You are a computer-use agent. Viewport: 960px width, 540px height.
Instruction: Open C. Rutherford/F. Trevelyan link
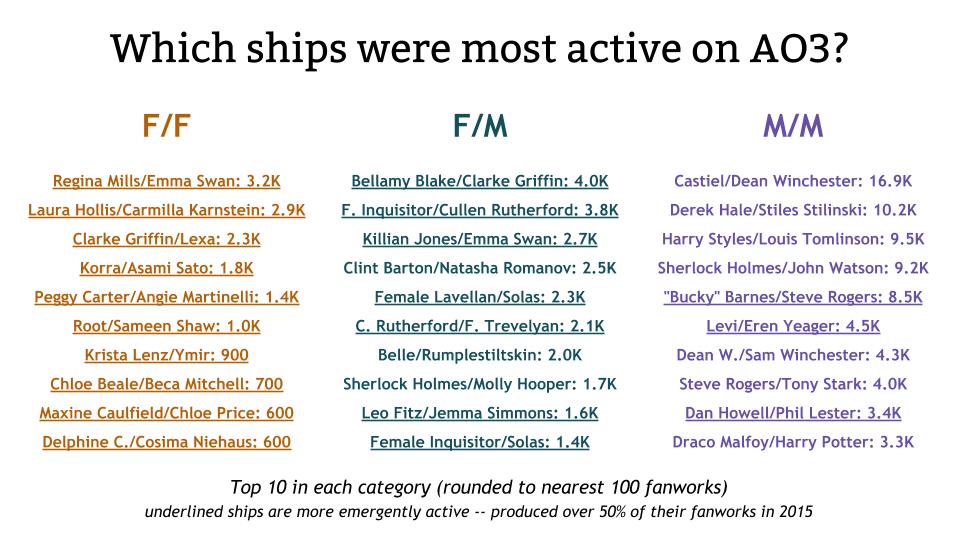pos(480,326)
